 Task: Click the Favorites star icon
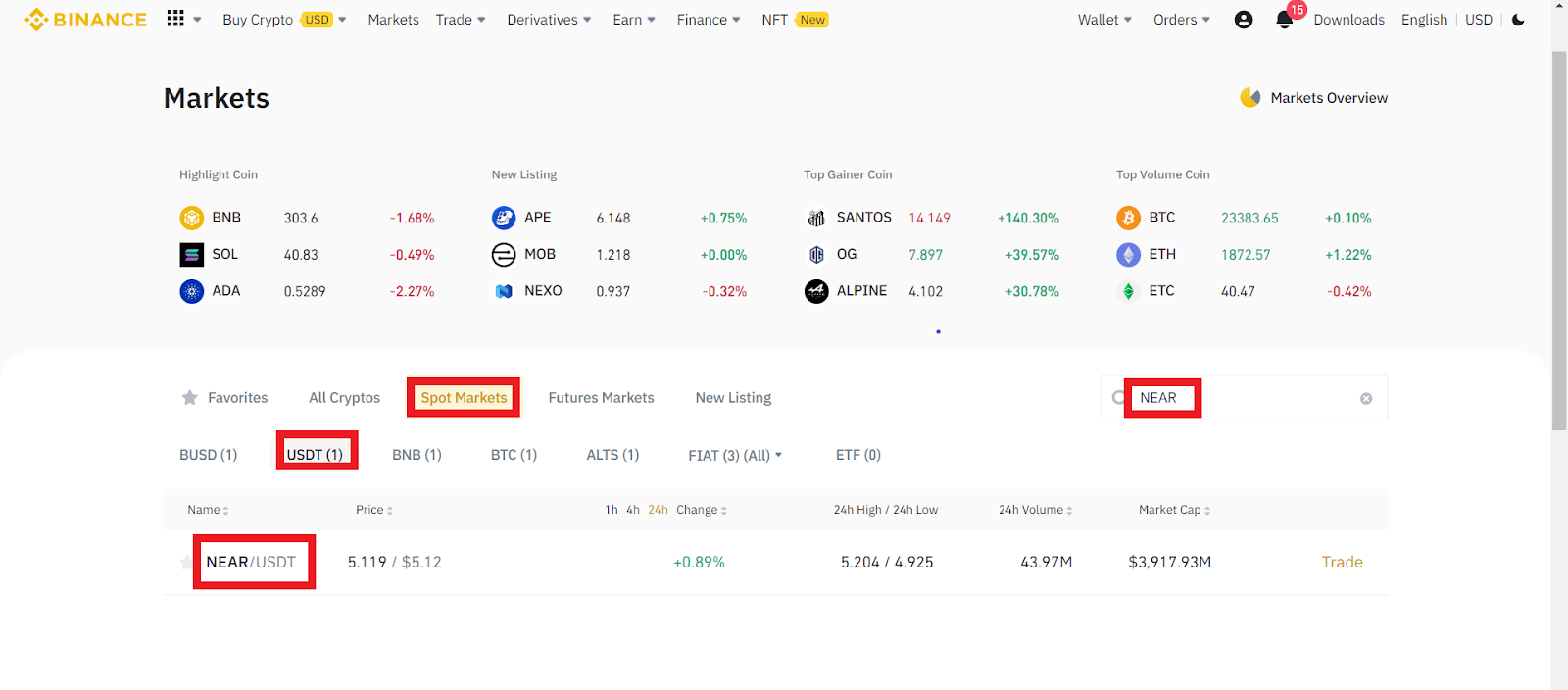(190, 397)
